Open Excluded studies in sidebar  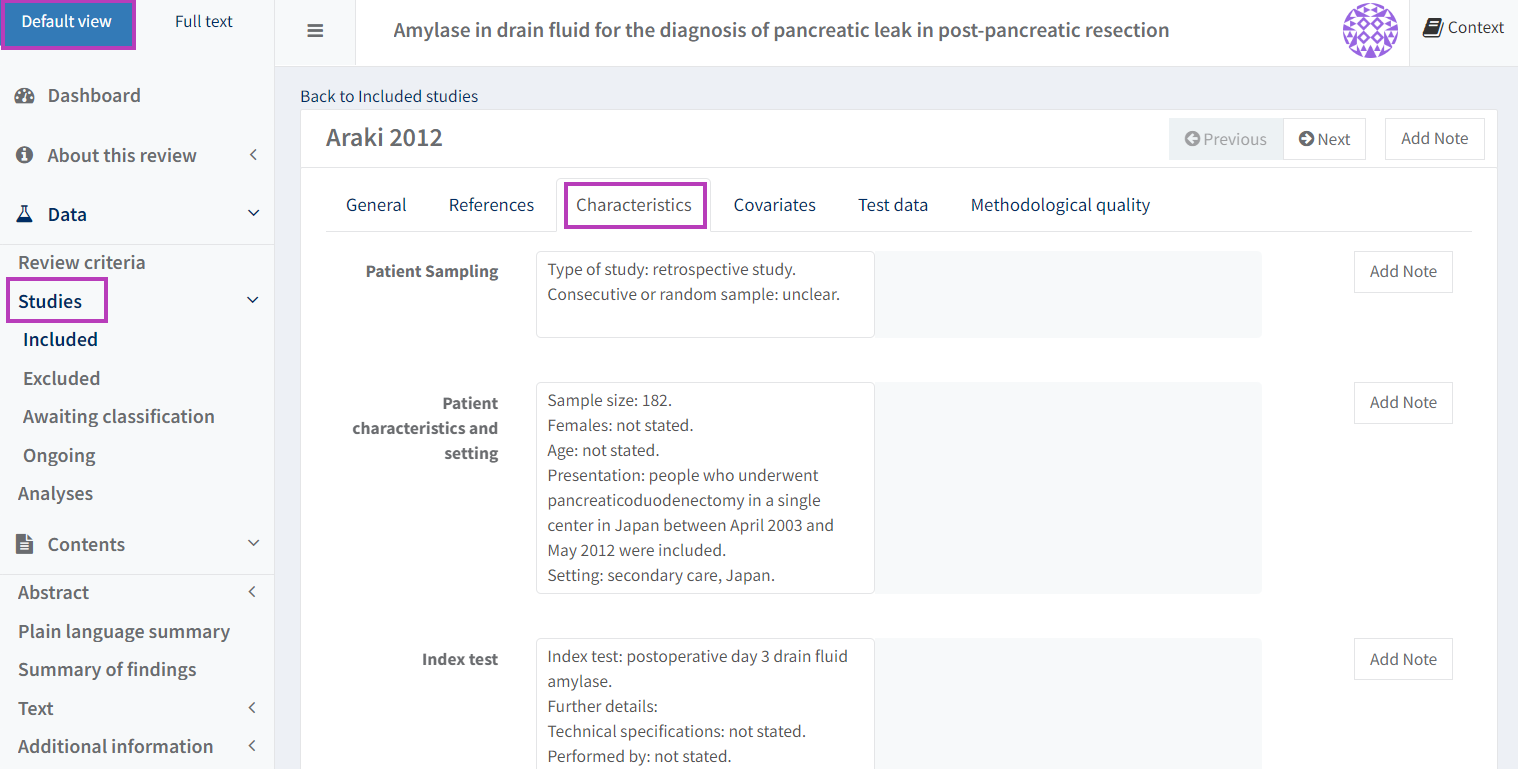(x=62, y=378)
